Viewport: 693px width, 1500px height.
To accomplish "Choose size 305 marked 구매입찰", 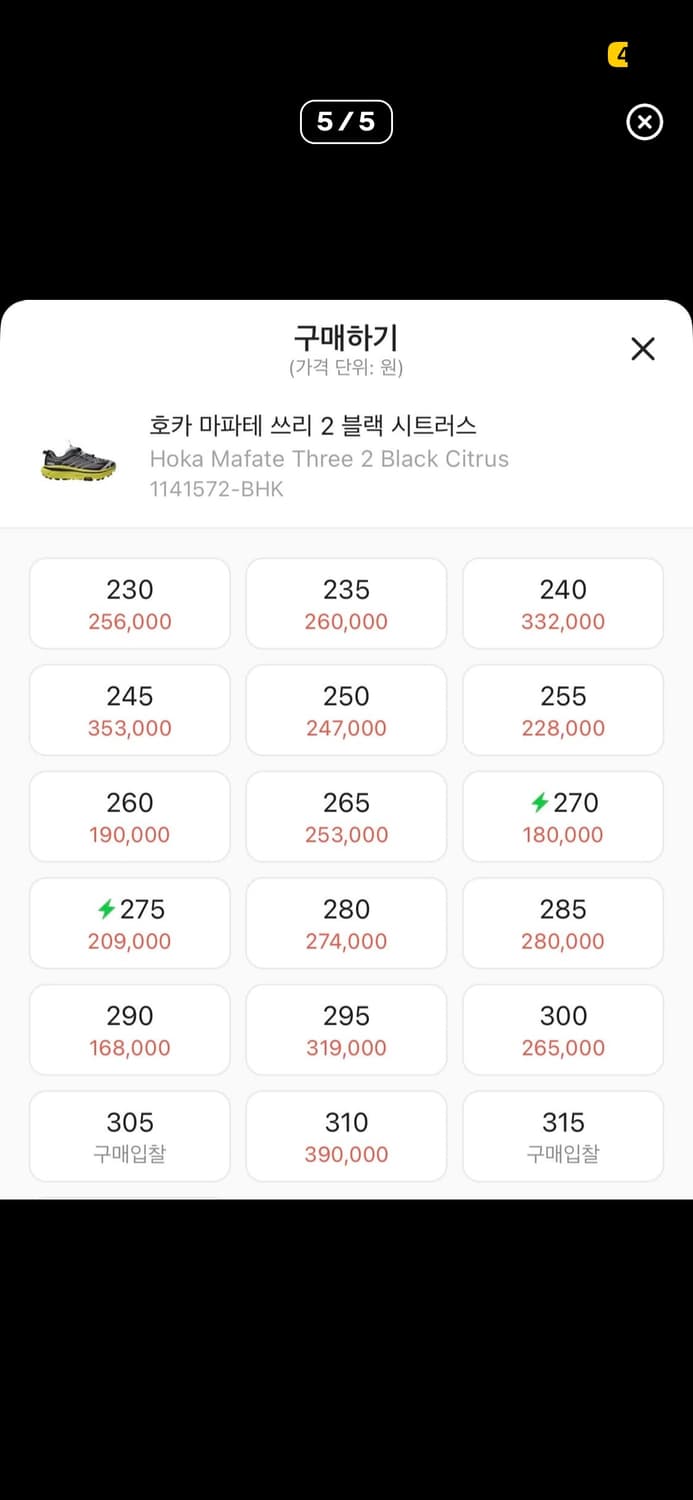I will point(129,1136).
